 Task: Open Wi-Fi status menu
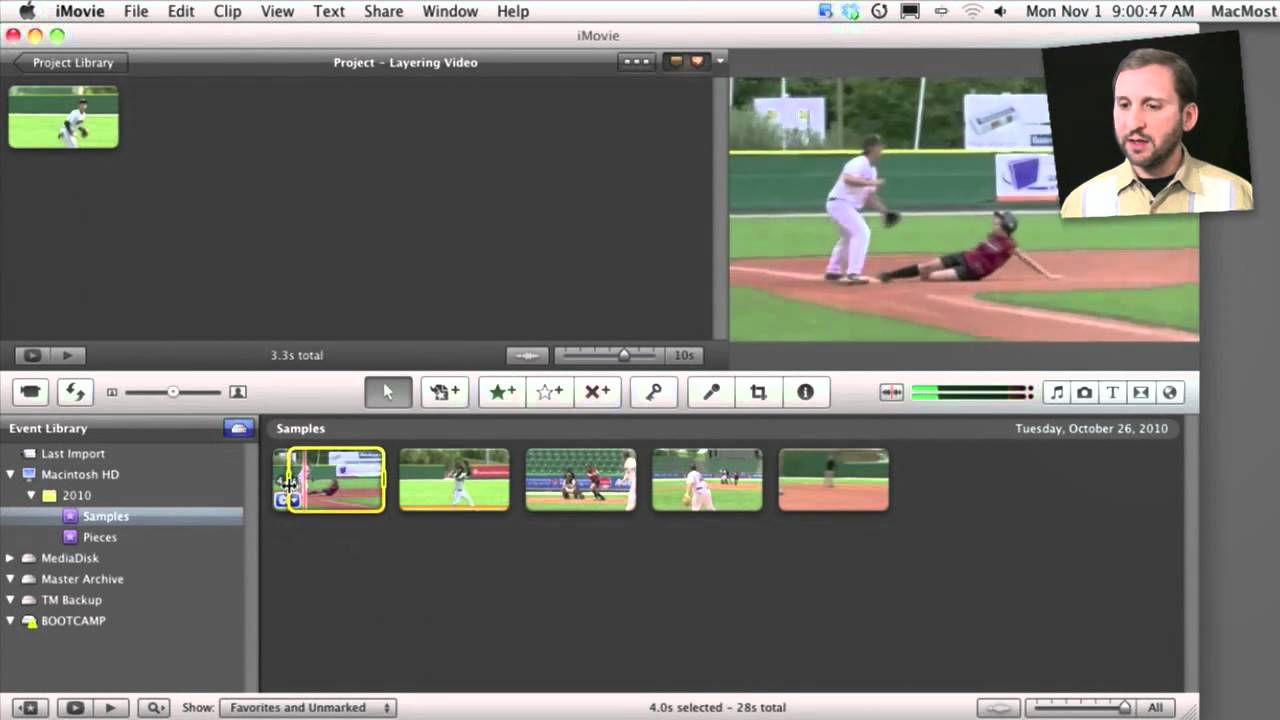(972, 11)
